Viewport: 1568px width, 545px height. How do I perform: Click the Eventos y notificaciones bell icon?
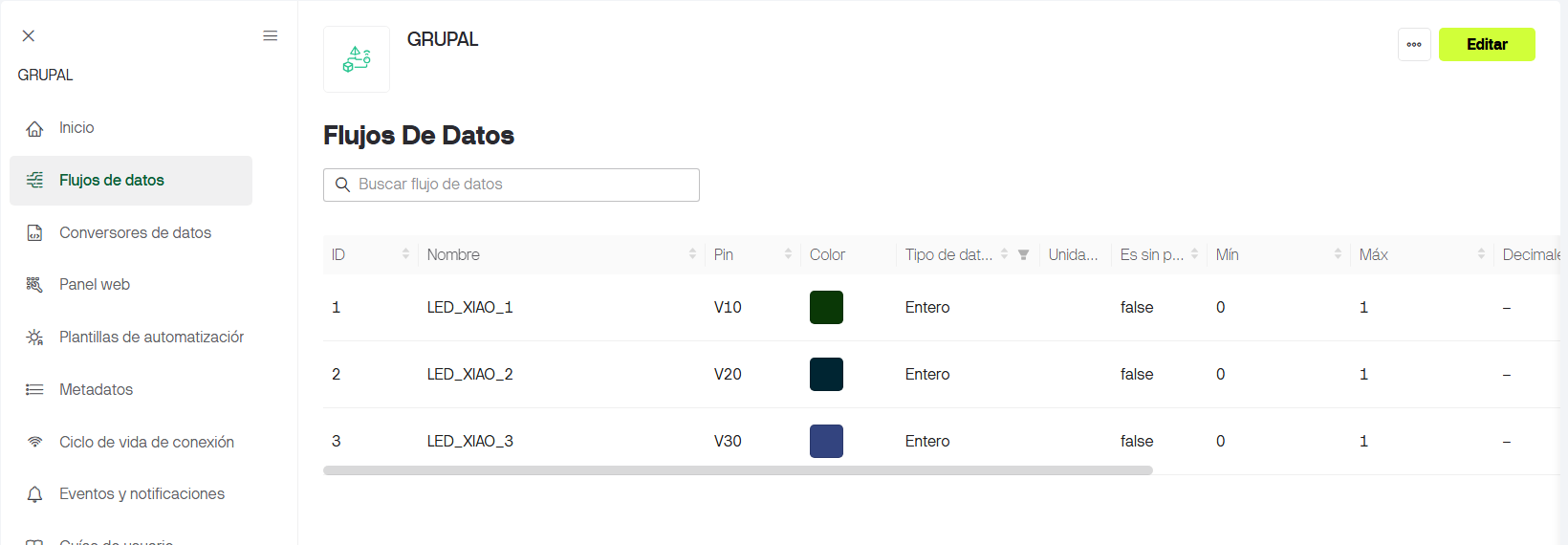click(34, 494)
